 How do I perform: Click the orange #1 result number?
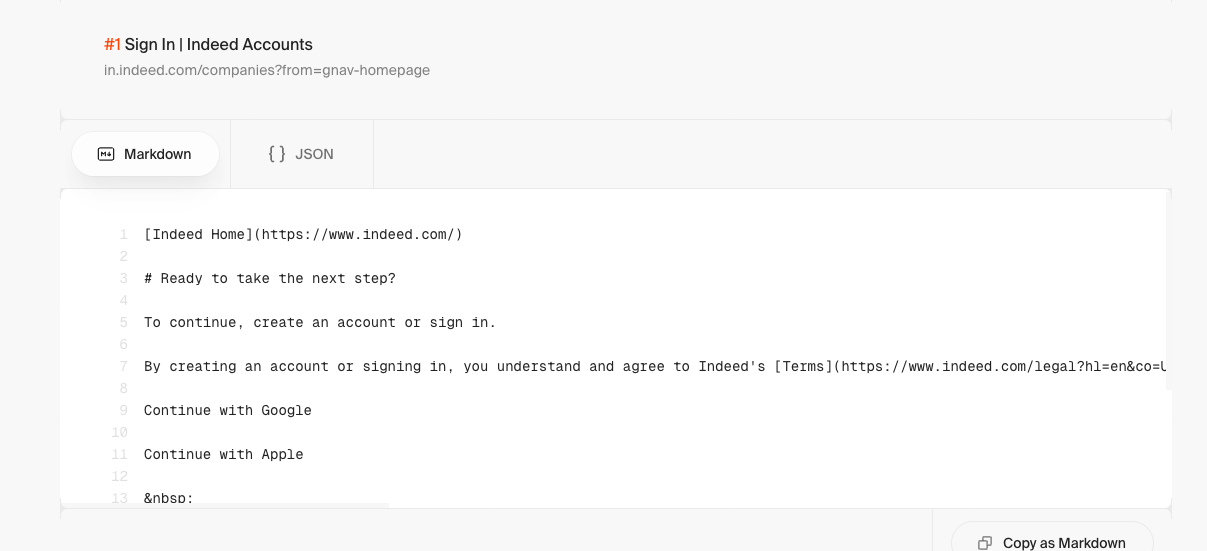tap(112, 44)
